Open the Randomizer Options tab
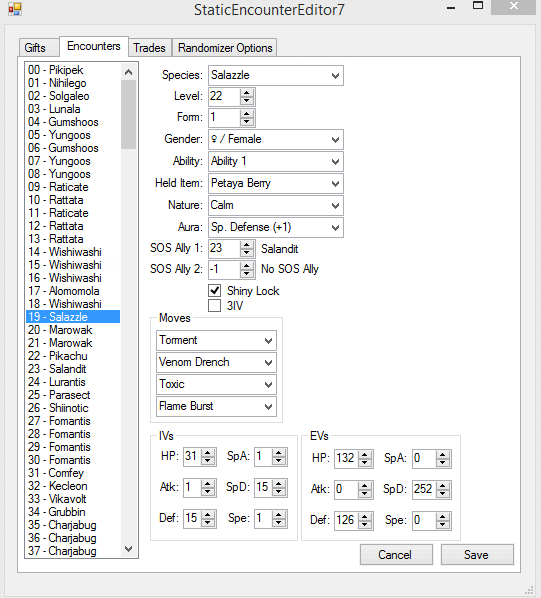The height and width of the screenshot is (598, 541). [x=225, y=48]
